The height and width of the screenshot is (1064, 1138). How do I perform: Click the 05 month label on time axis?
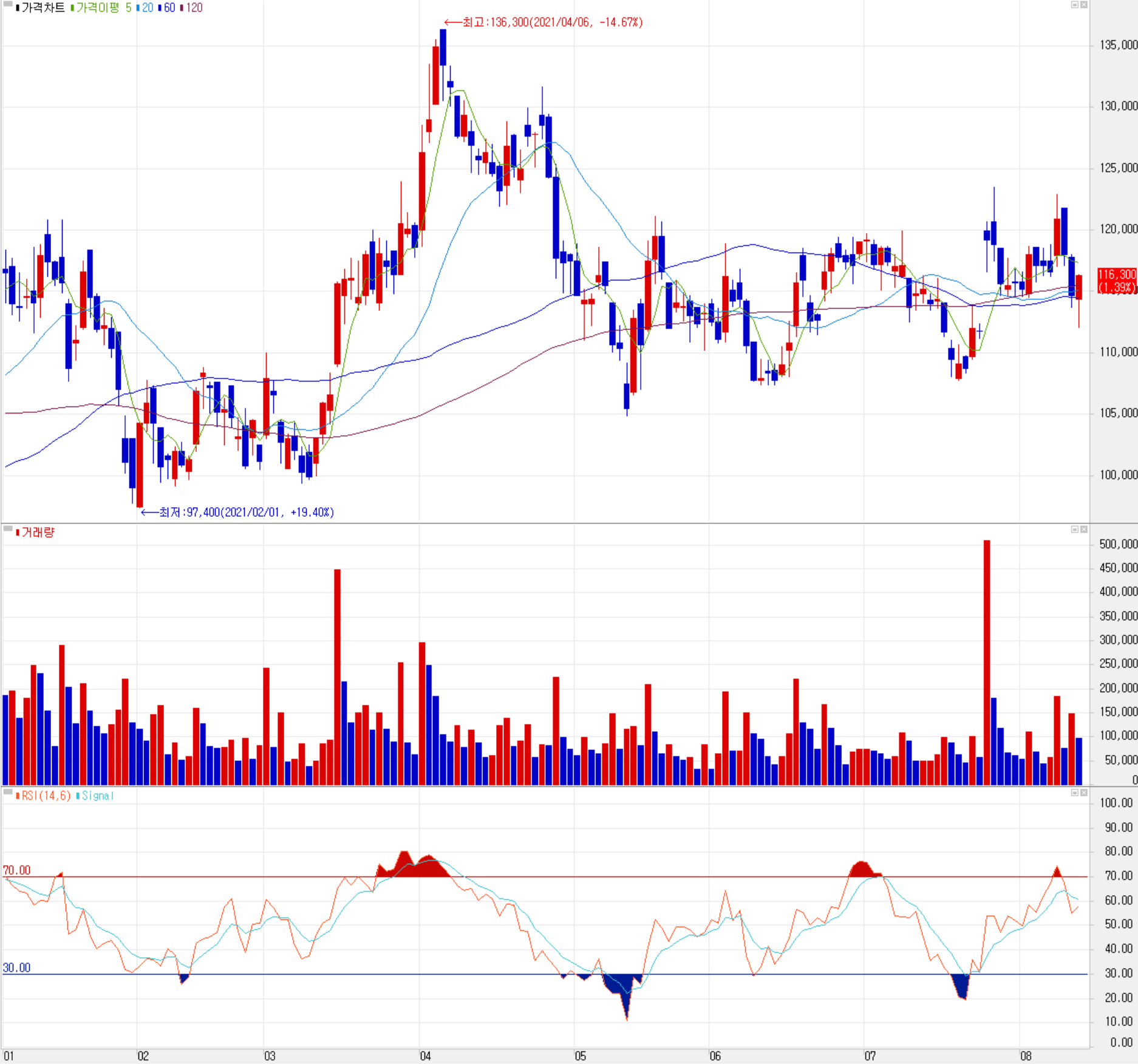point(581,1056)
